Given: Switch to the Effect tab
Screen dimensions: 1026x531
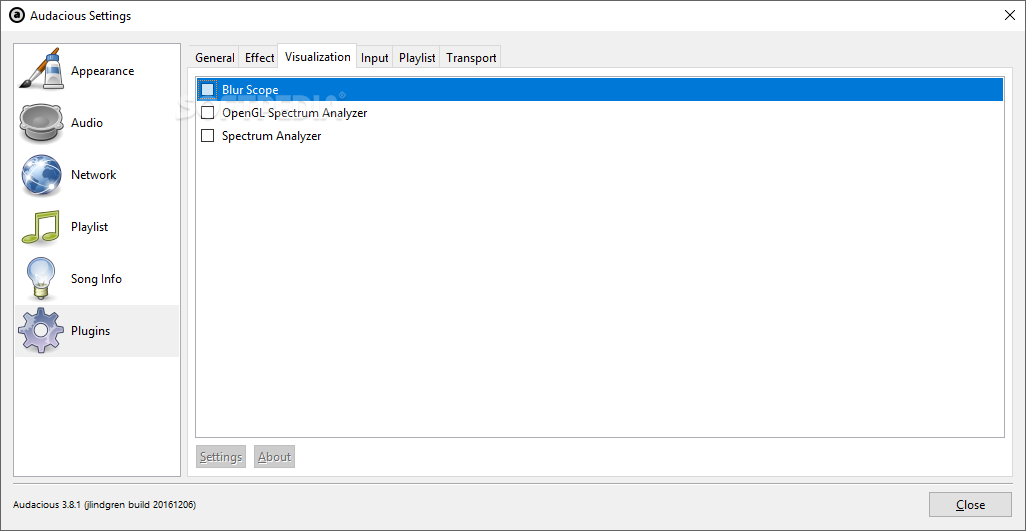Looking at the screenshot, I should pos(259,58).
